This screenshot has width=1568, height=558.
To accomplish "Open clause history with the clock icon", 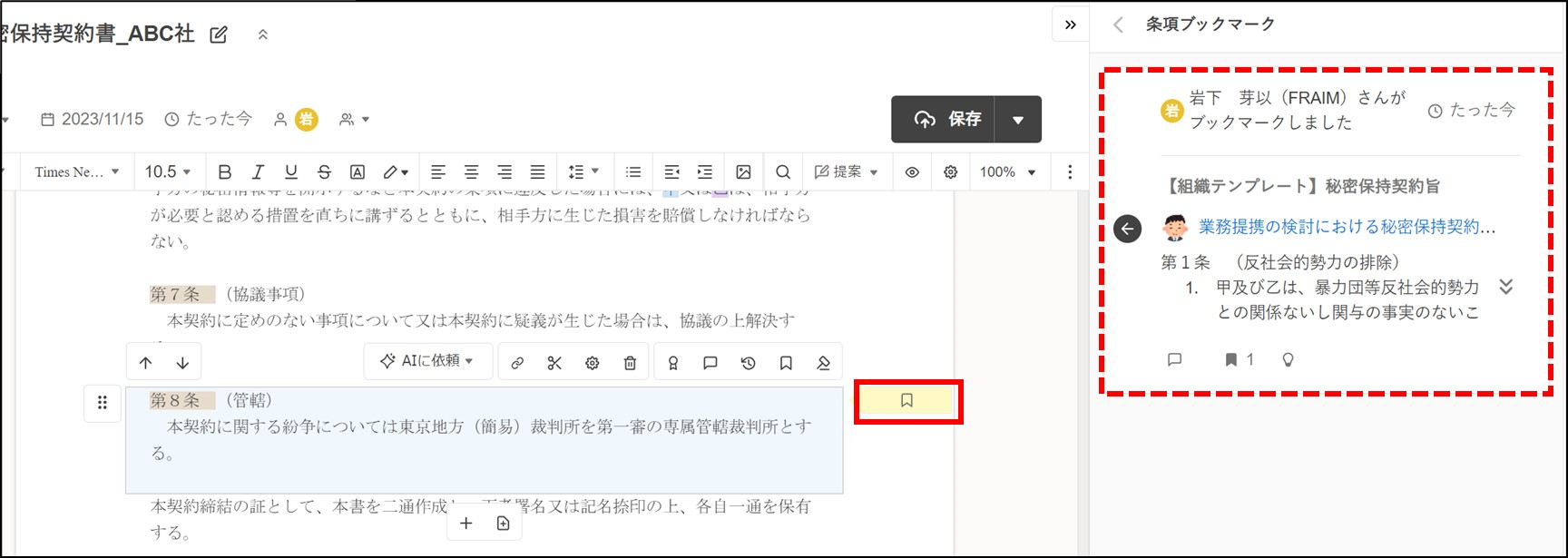I will (748, 363).
